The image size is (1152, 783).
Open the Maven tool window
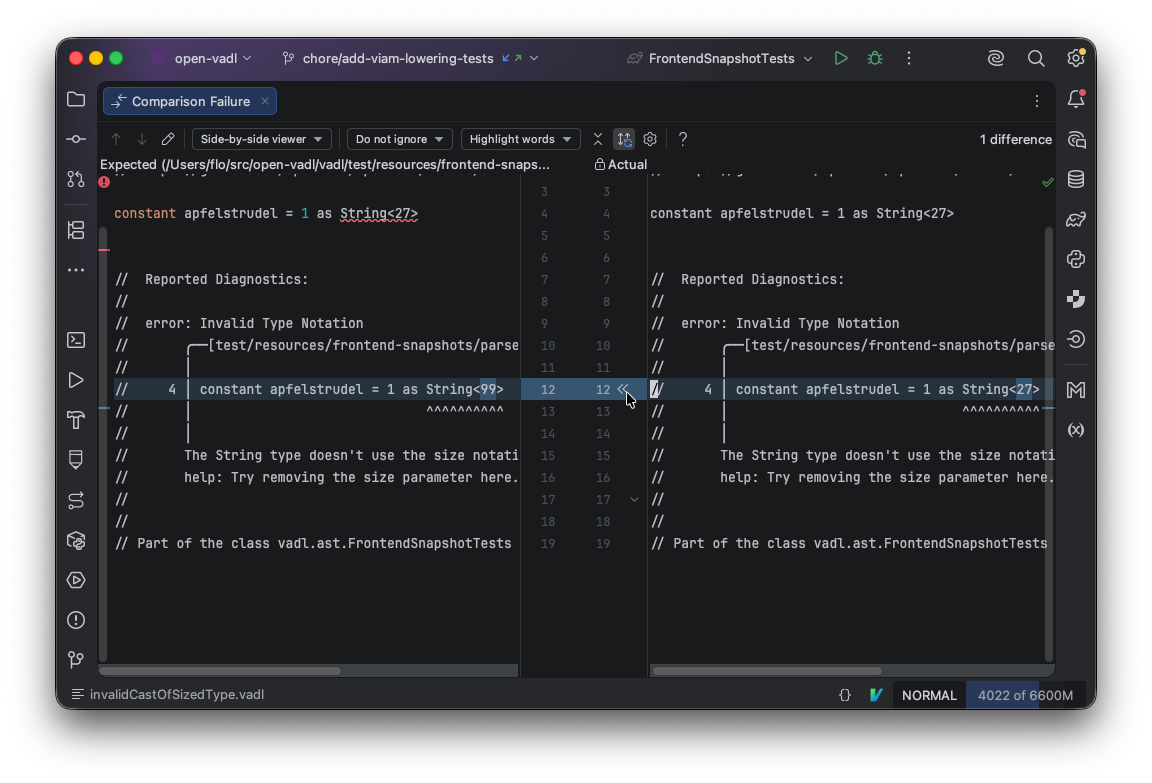tap(1076, 390)
